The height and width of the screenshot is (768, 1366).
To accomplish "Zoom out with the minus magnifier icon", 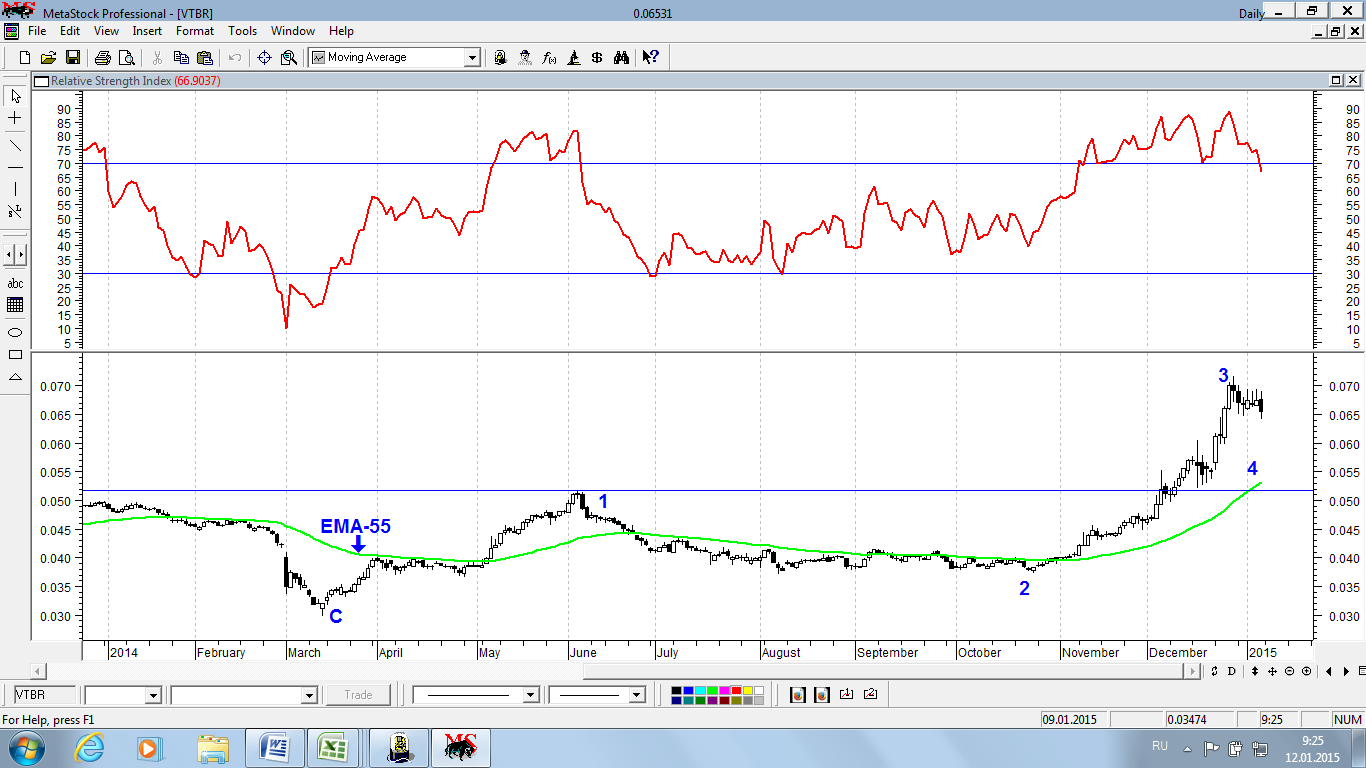I will pyautogui.click(x=1290, y=671).
